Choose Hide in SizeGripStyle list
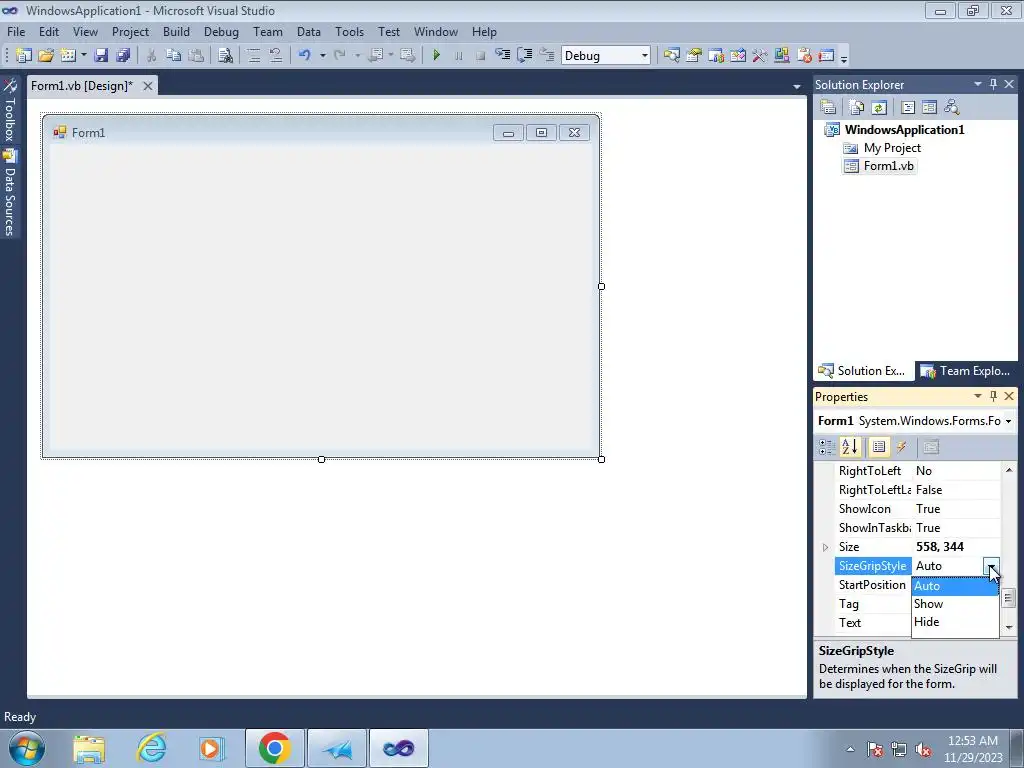Screen dimensions: 1024x768 (x=955, y=622)
